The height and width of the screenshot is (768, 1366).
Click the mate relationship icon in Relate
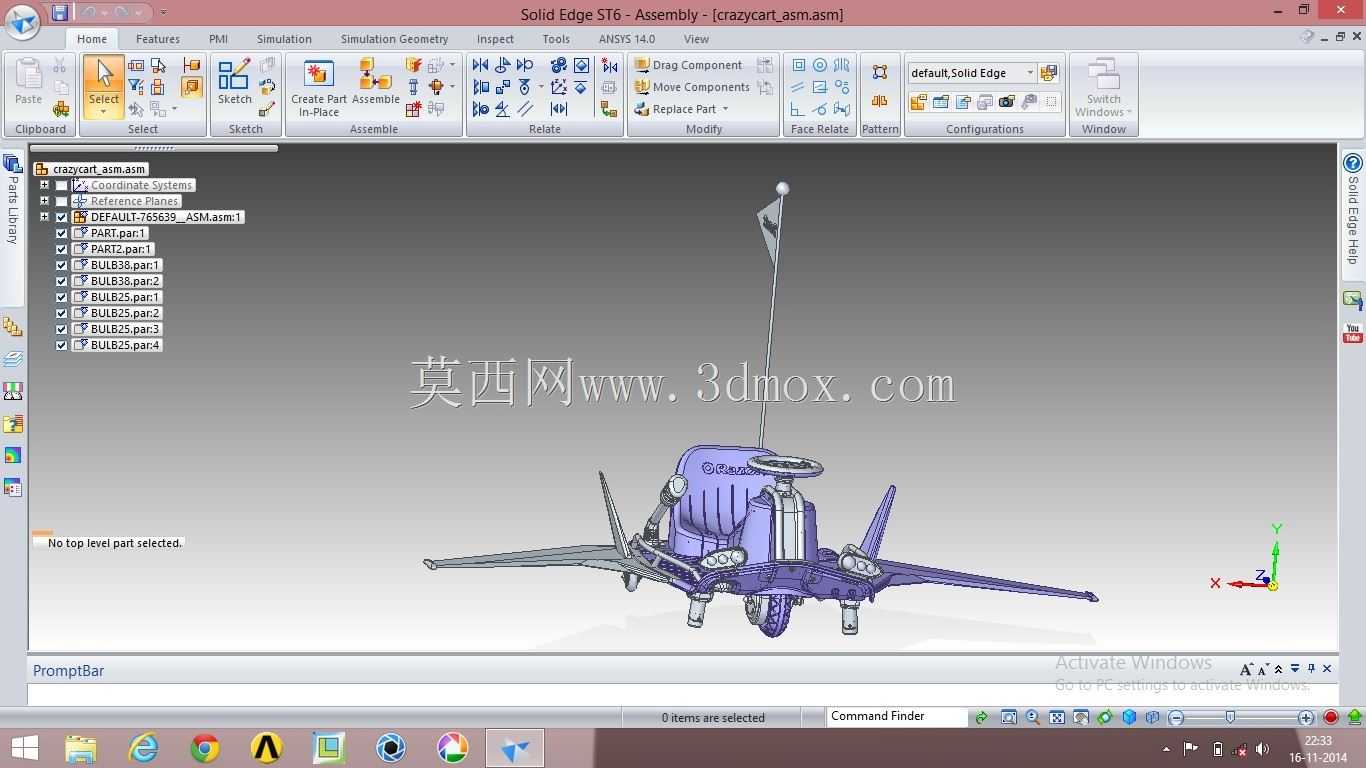coord(481,65)
